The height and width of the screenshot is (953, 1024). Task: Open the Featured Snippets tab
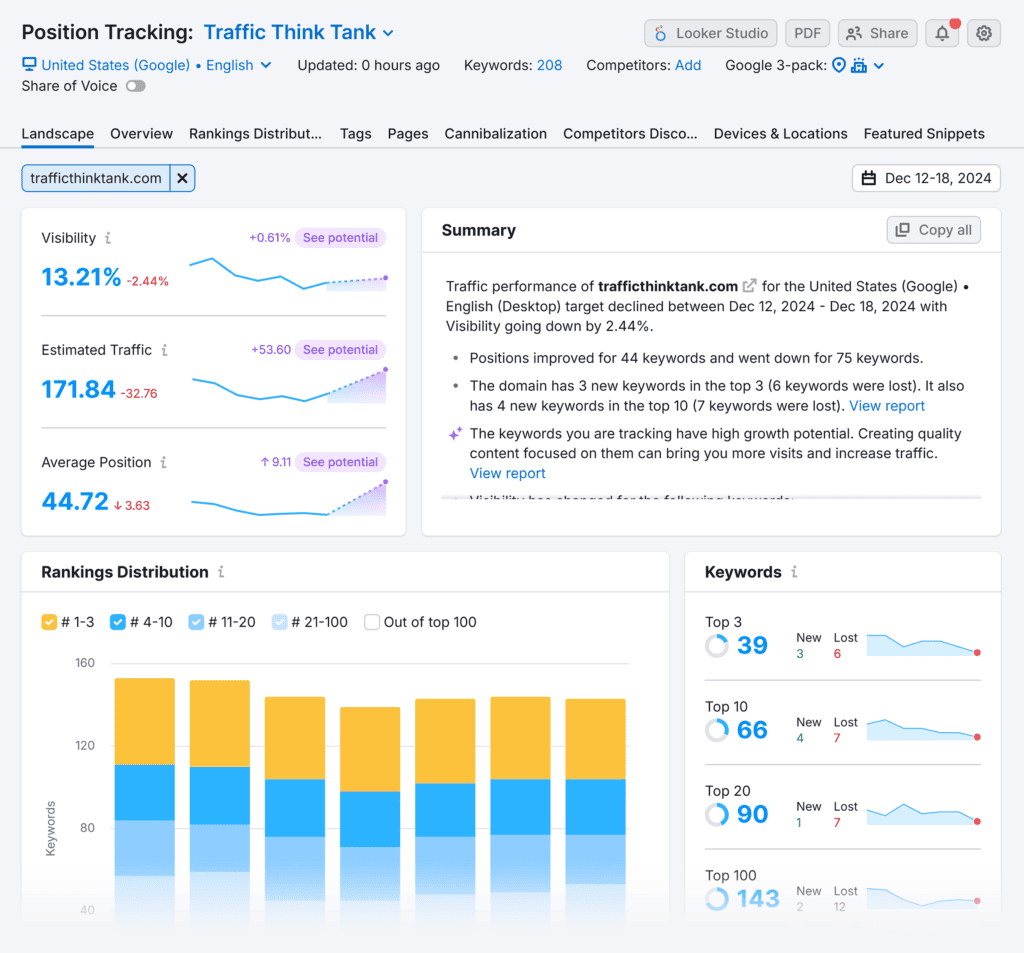click(x=924, y=134)
